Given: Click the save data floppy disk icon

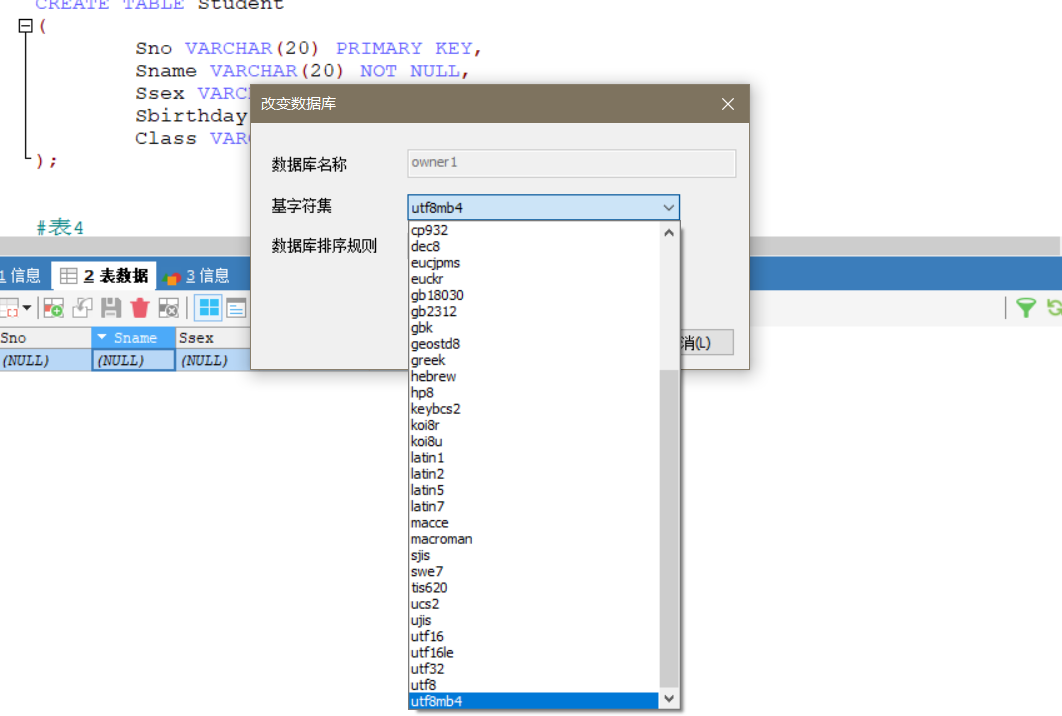Looking at the screenshot, I should coord(111,308).
